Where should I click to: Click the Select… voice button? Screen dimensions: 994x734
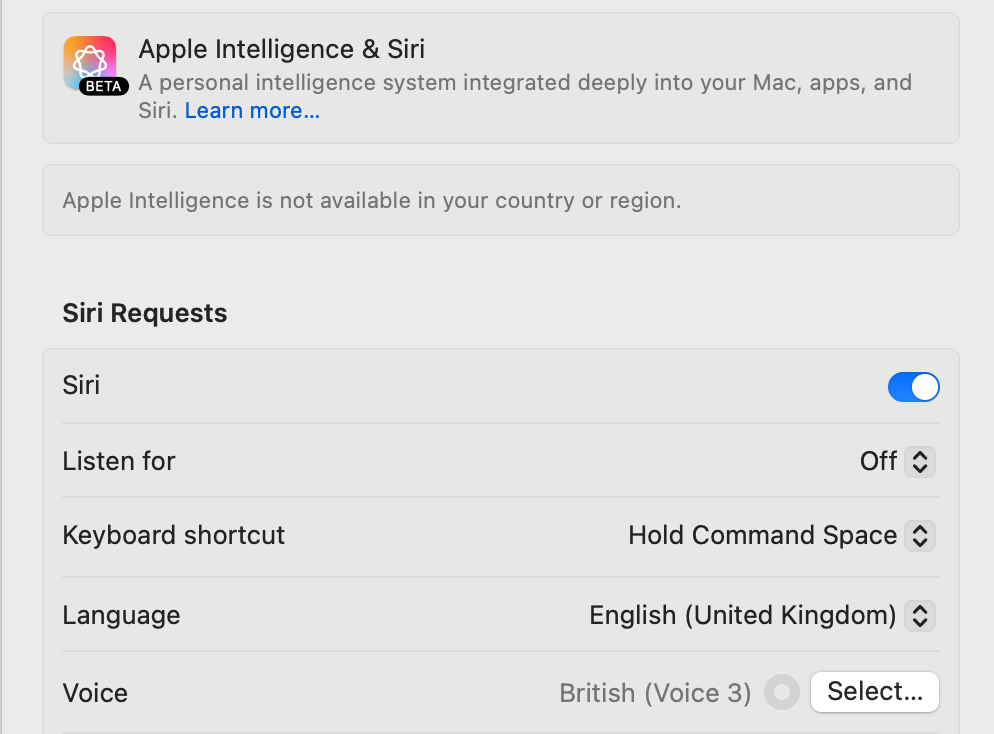875,692
